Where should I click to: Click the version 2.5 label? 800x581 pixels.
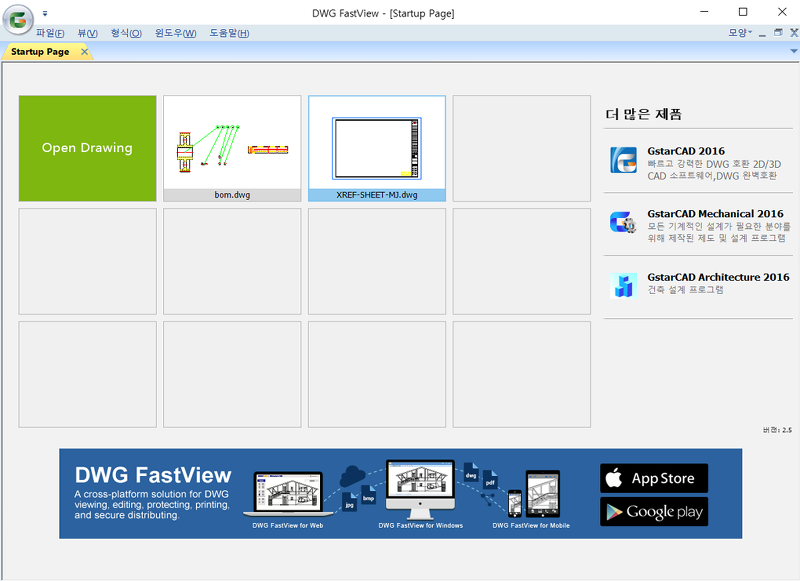[777, 430]
